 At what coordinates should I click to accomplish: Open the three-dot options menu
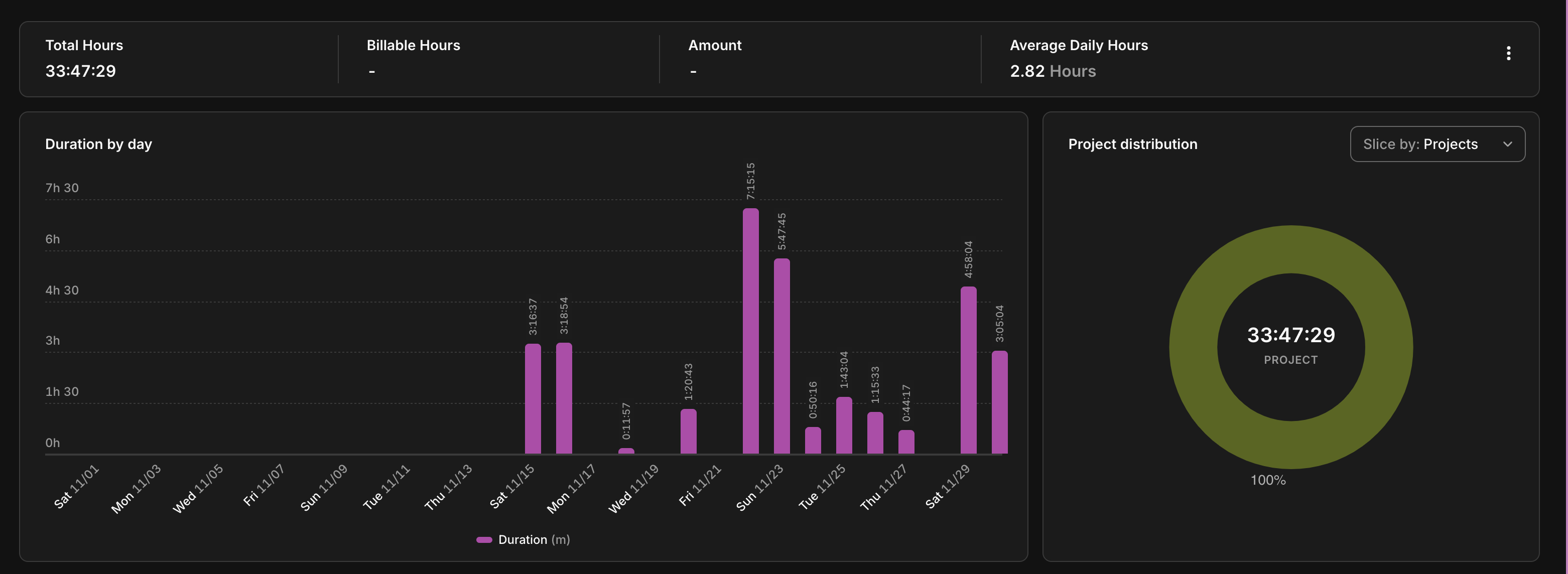point(1508,54)
